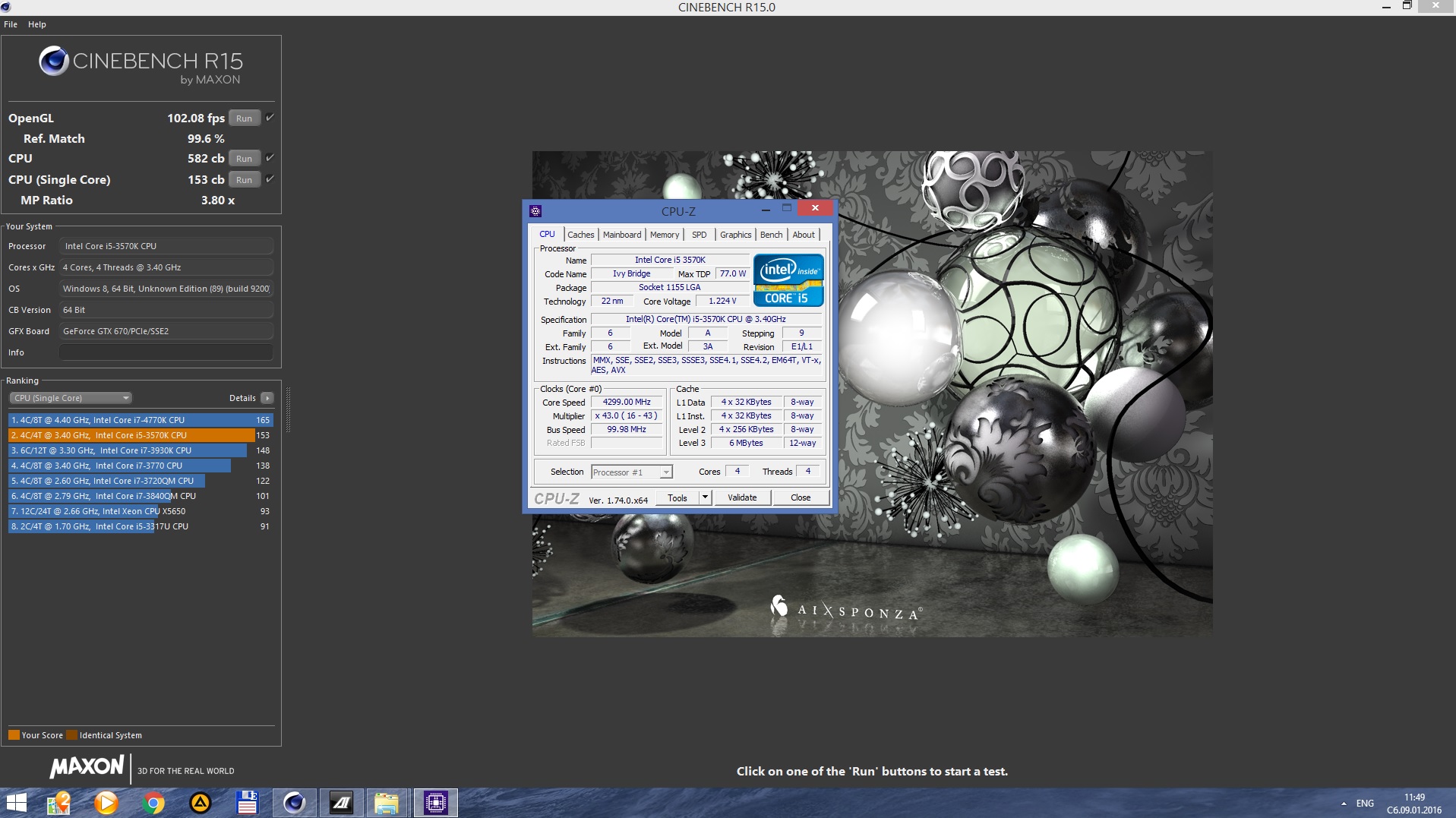
Task: Click the Close button in CPU-Z
Action: click(801, 497)
